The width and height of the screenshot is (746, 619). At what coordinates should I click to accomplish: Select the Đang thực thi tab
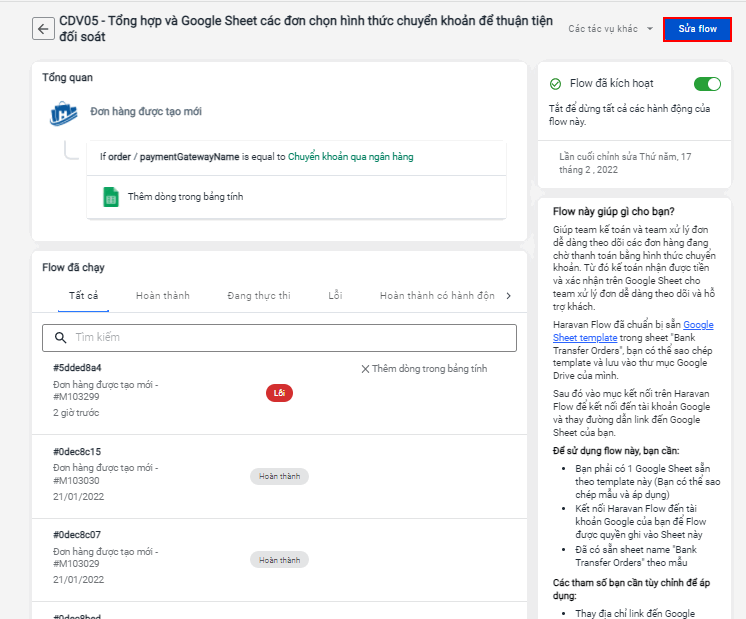click(x=258, y=296)
